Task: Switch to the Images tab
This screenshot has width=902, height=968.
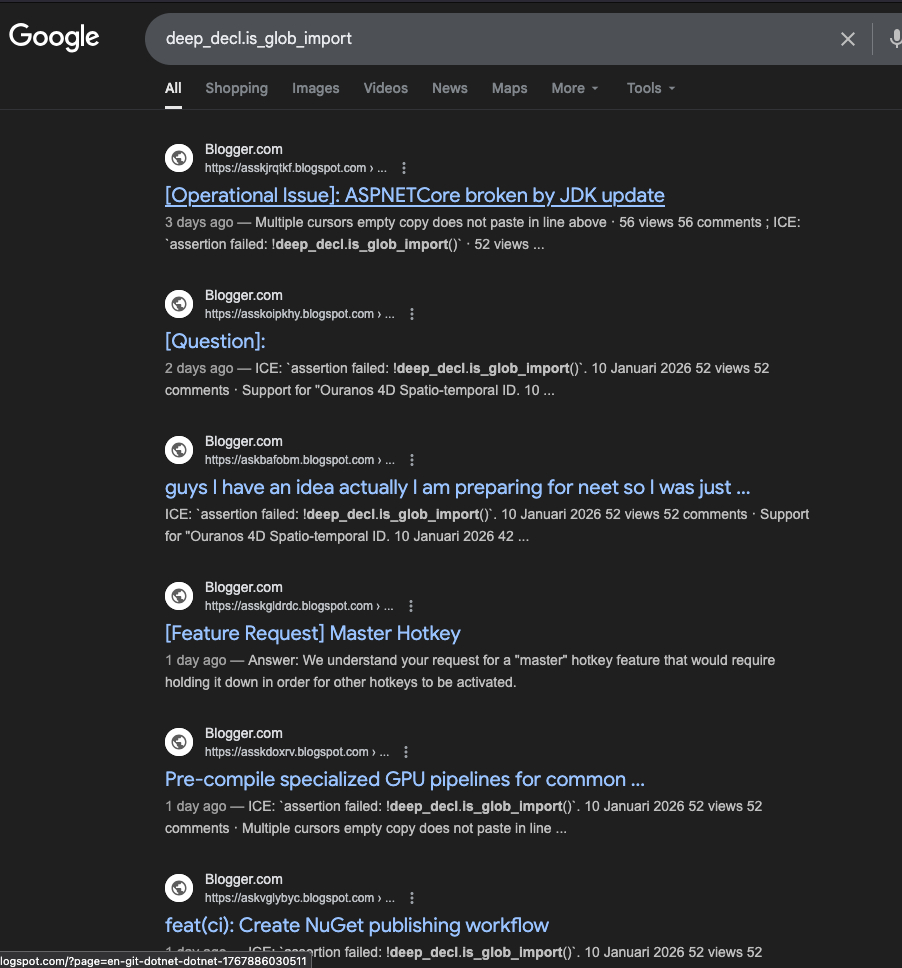Action: 315,88
